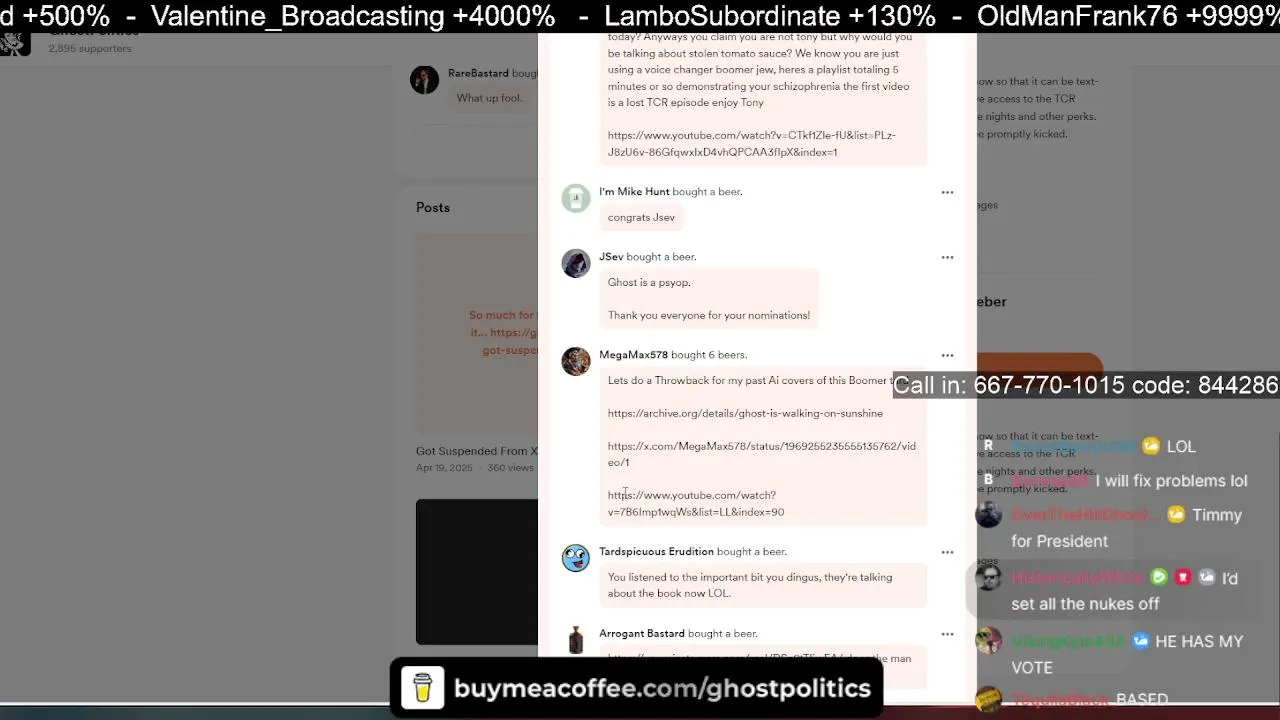
Task: Click MegaMax578's profile avatar
Action: coord(576,361)
